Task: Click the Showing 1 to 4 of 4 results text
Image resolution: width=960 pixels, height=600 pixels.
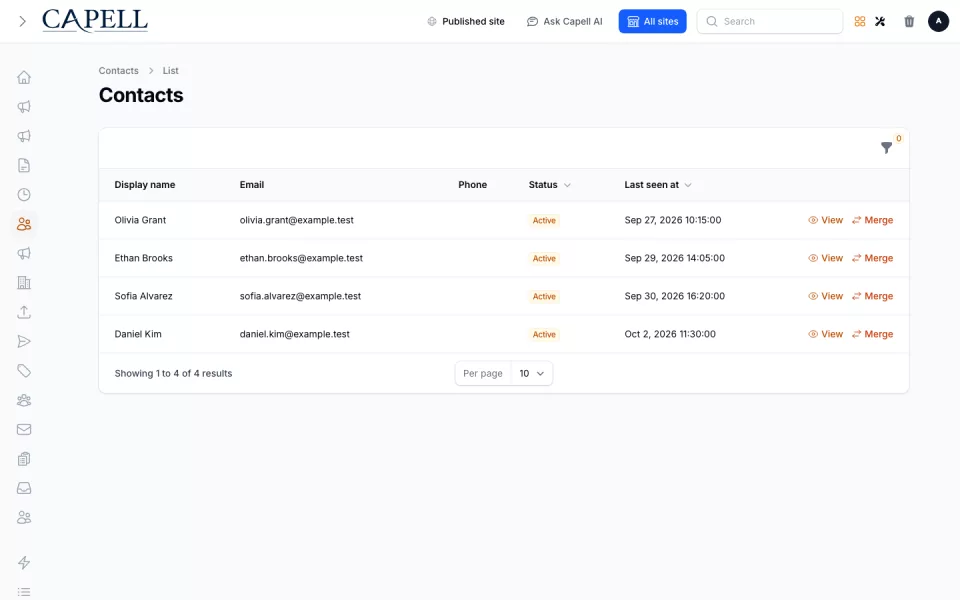Action: tap(173, 373)
